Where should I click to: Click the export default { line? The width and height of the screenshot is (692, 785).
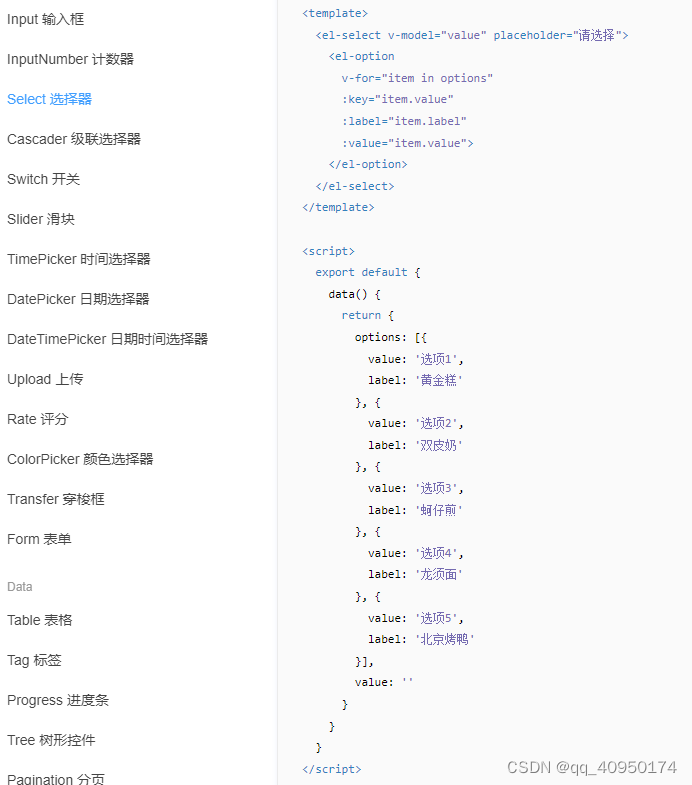pos(368,273)
